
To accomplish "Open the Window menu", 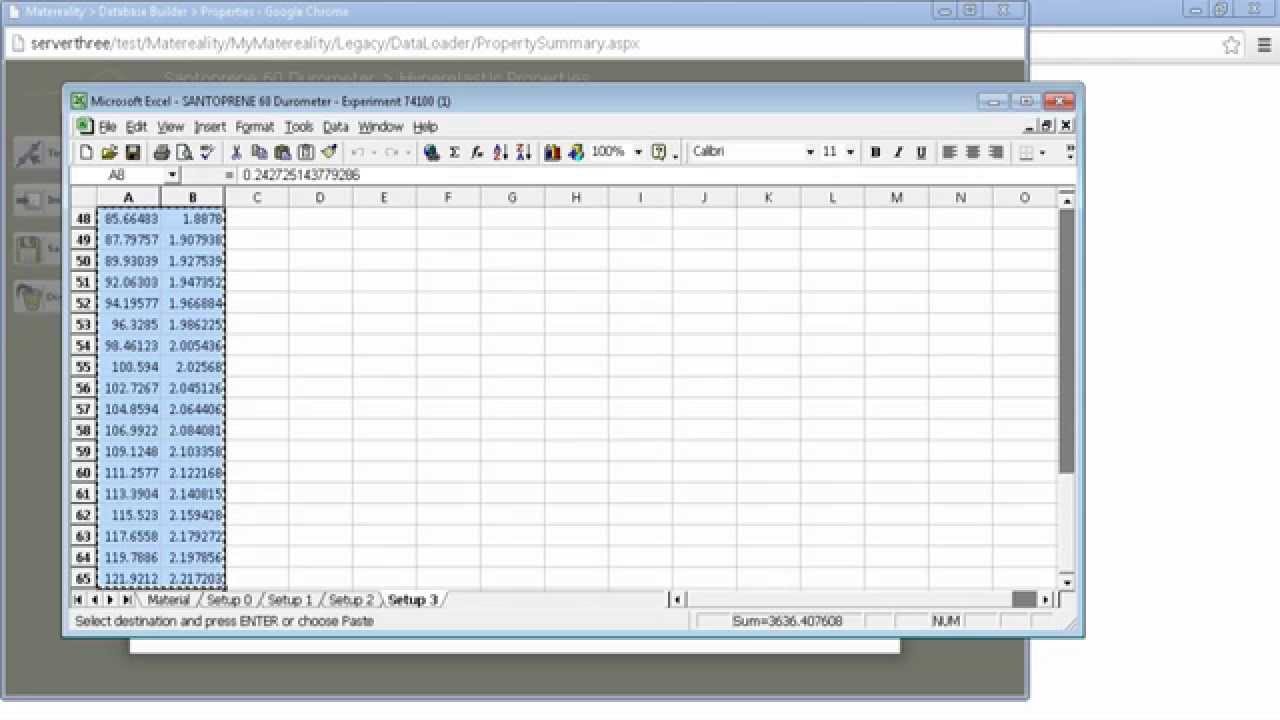I will [x=381, y=127].
